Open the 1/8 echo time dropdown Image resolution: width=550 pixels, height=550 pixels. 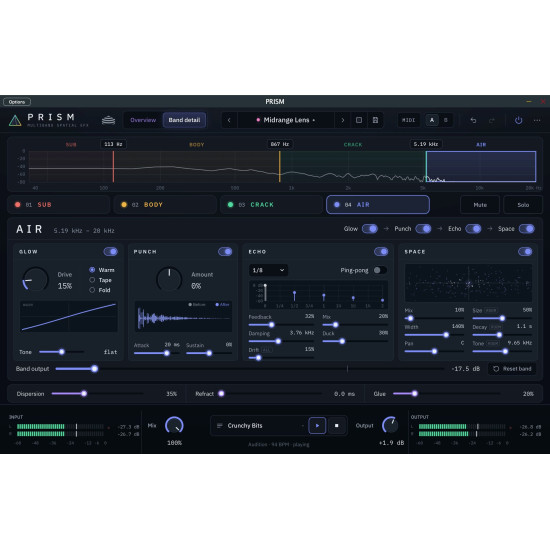click(268, 270)
